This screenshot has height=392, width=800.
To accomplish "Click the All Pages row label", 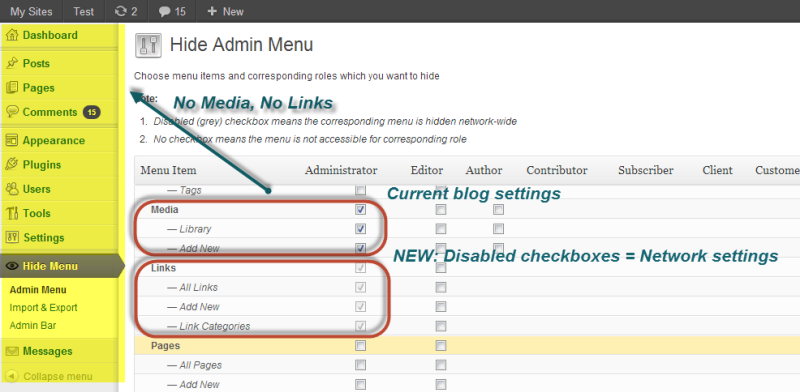I will [194, 365].
